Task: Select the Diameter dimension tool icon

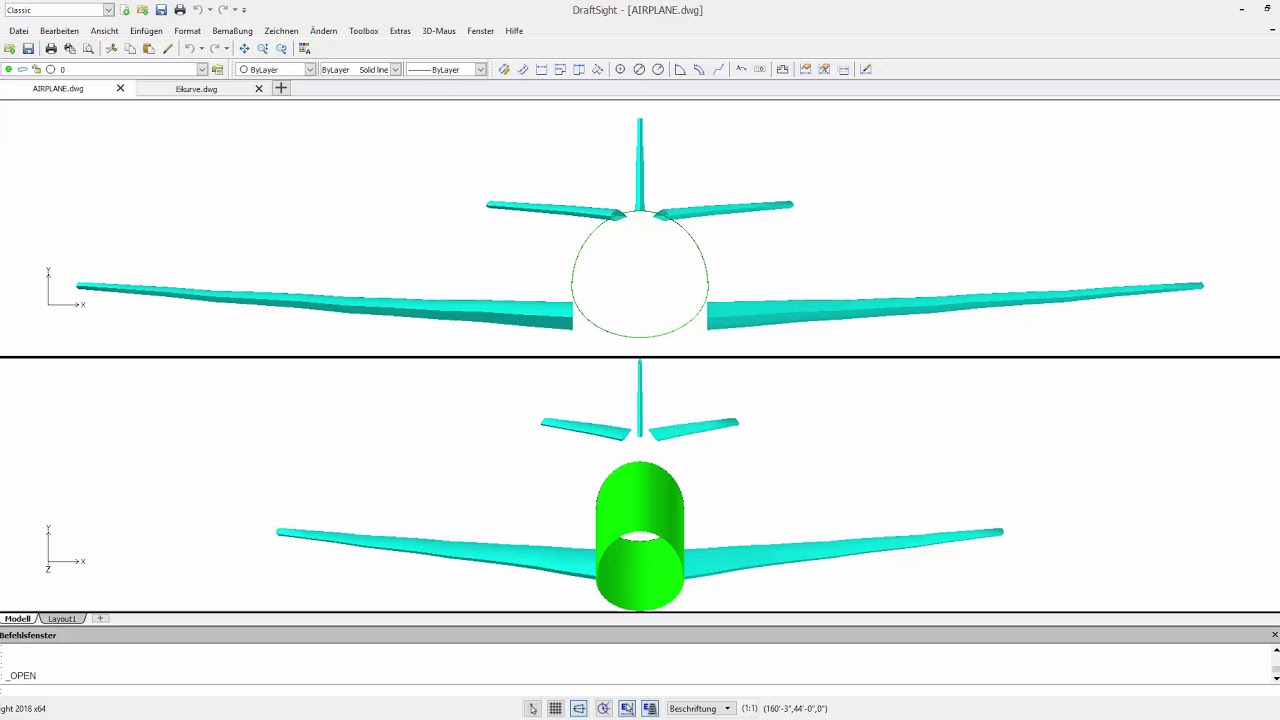Action: (639, 70)
